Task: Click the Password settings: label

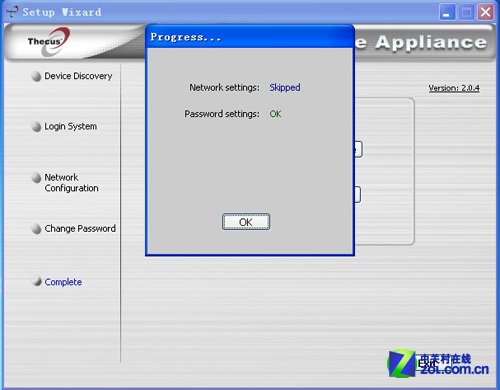Action: pos(222,114)
